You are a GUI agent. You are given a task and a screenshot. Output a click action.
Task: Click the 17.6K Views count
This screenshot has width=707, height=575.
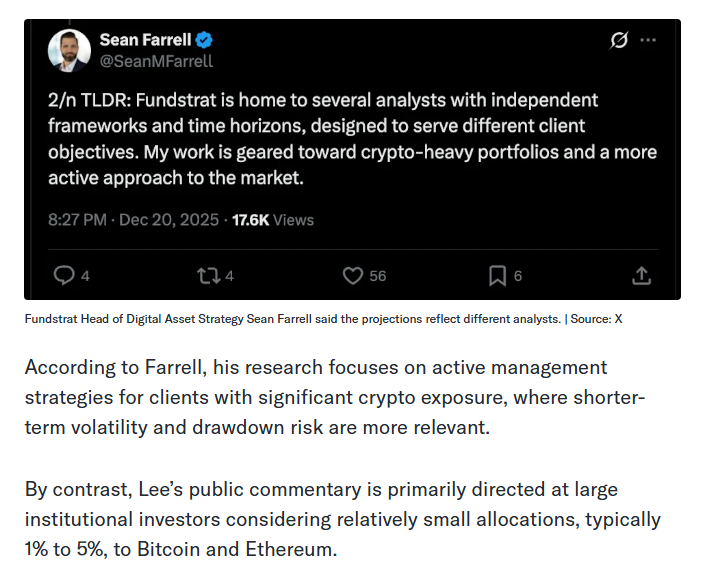(x=273, y=219)
